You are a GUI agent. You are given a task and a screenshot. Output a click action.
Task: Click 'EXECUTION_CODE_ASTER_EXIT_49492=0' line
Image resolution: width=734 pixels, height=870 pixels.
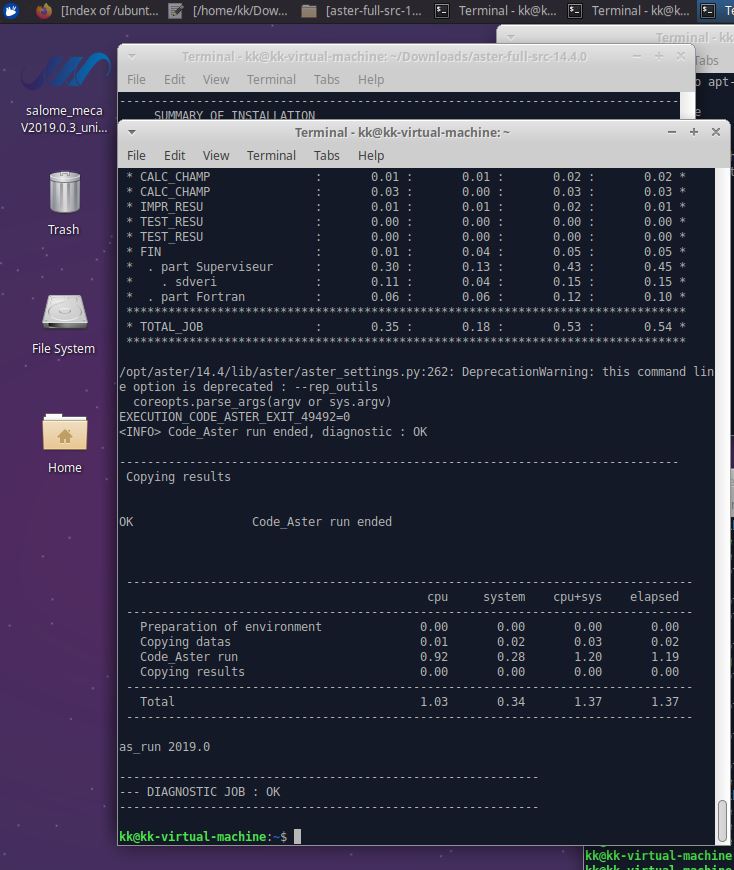pyautogui.click(x=235, y=417)
